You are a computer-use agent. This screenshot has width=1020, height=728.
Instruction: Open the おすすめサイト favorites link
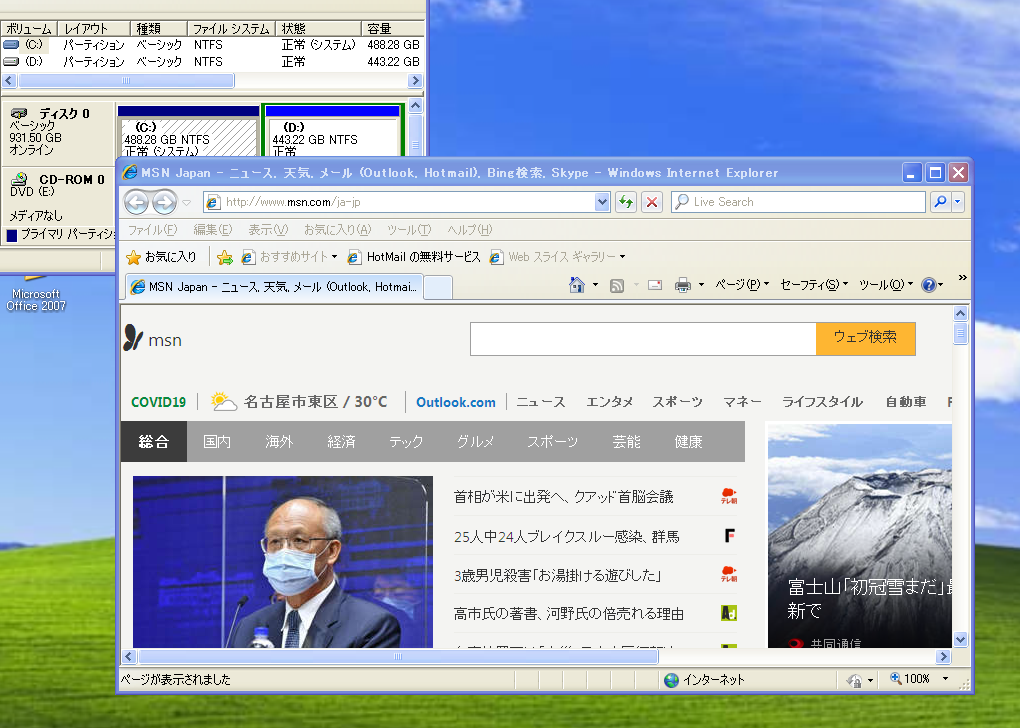(x=289, y=257)
